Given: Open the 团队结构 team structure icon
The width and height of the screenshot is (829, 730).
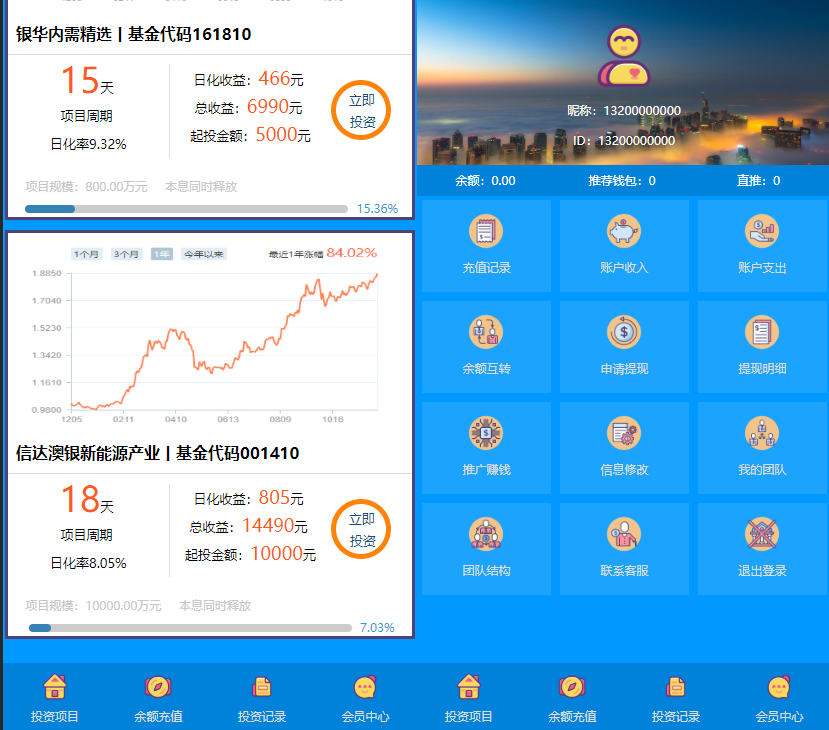Looking at the screenshot, I should [486, 534].
